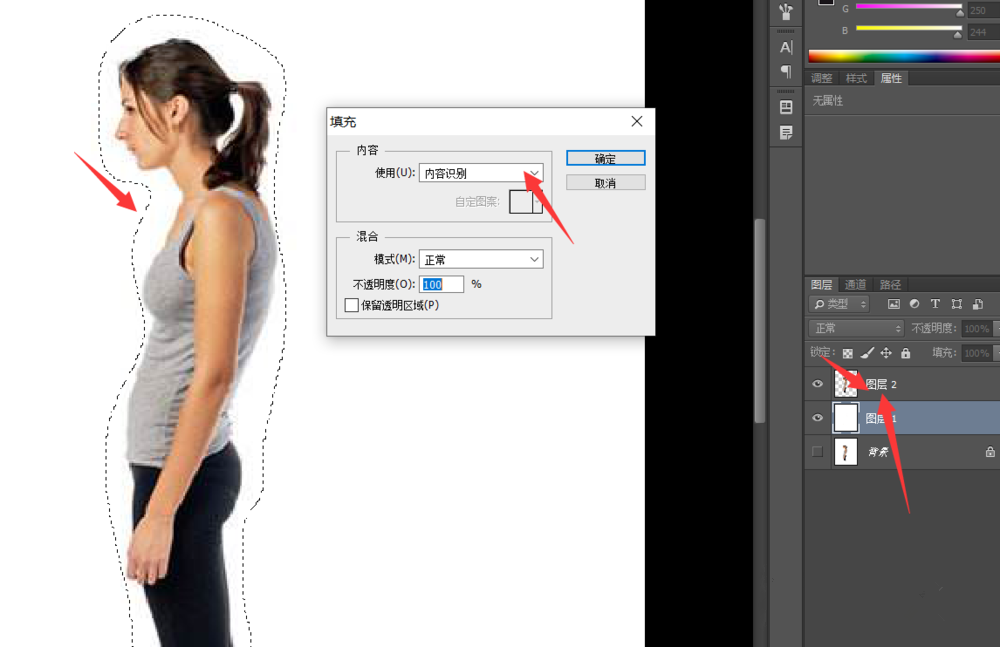The image size is (1000, 647).
Task: Open the Character panel icon
Action: 786,47
